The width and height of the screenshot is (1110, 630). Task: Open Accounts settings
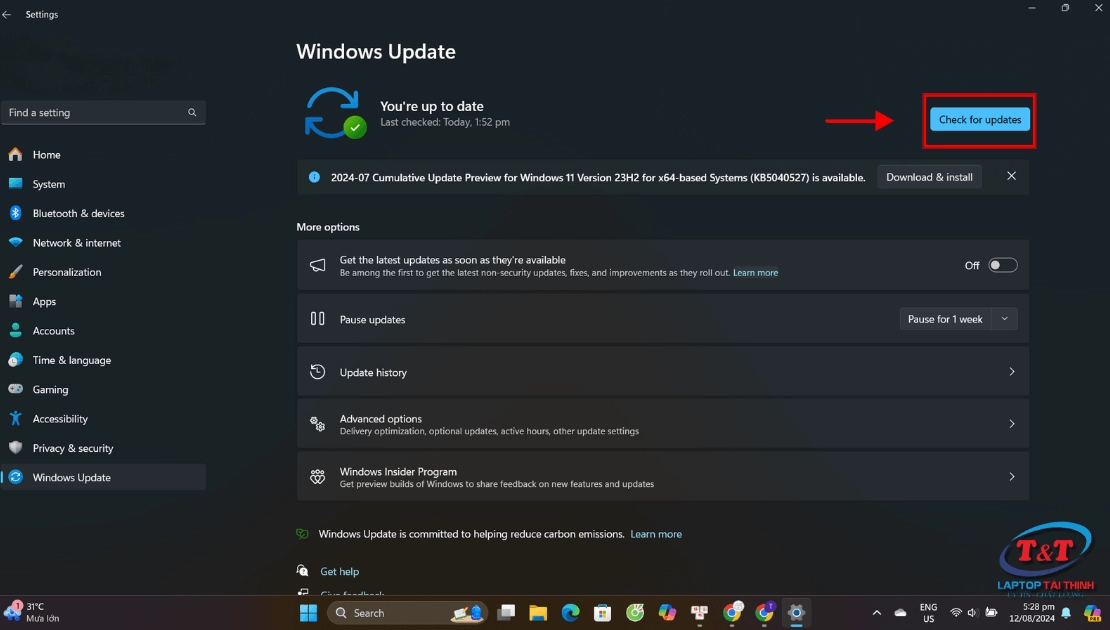tap(103, 331)
